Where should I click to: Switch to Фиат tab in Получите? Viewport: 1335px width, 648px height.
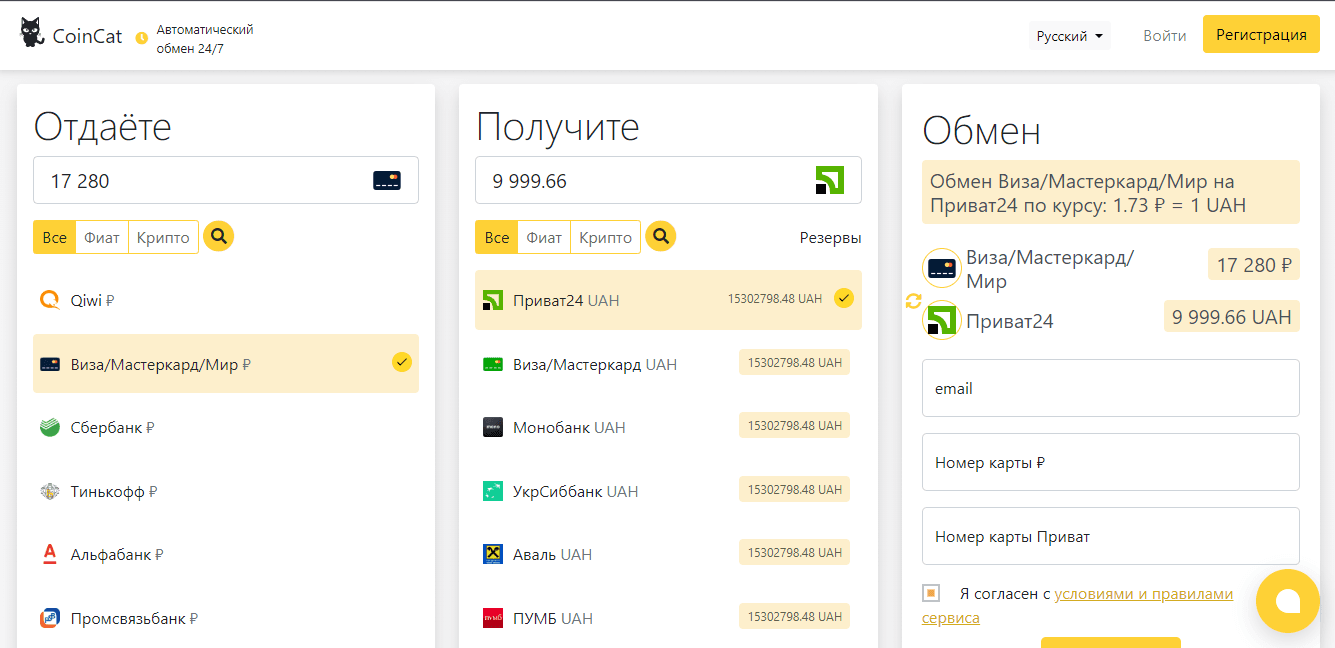pos(544,238)
